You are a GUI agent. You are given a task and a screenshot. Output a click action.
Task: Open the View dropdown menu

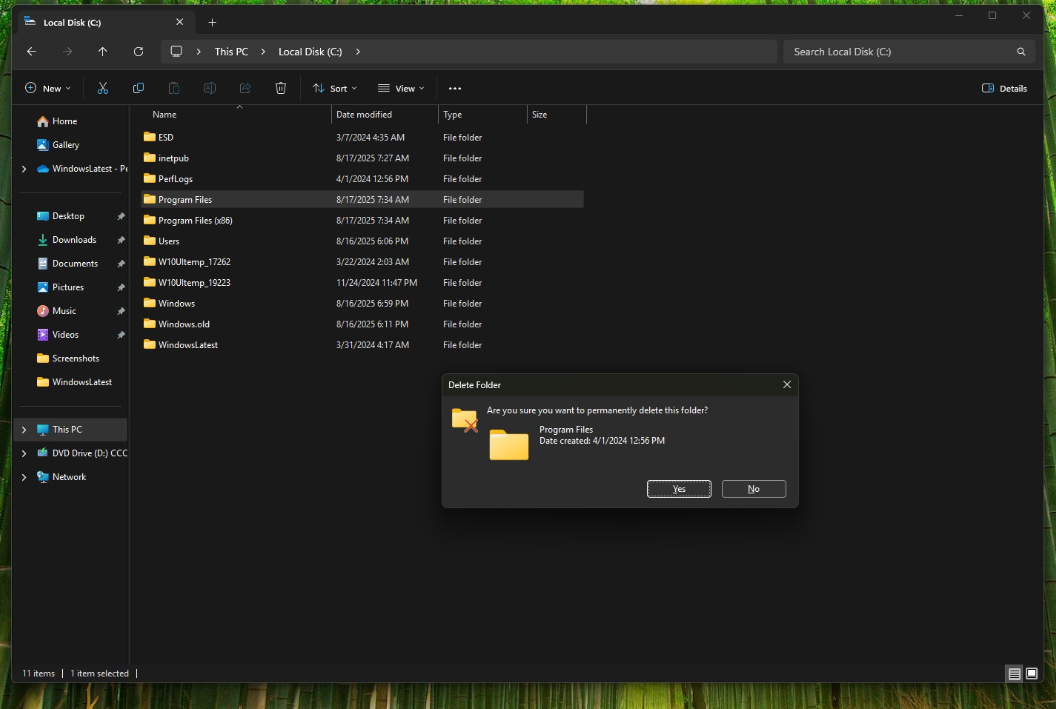[x=401, y=88]
